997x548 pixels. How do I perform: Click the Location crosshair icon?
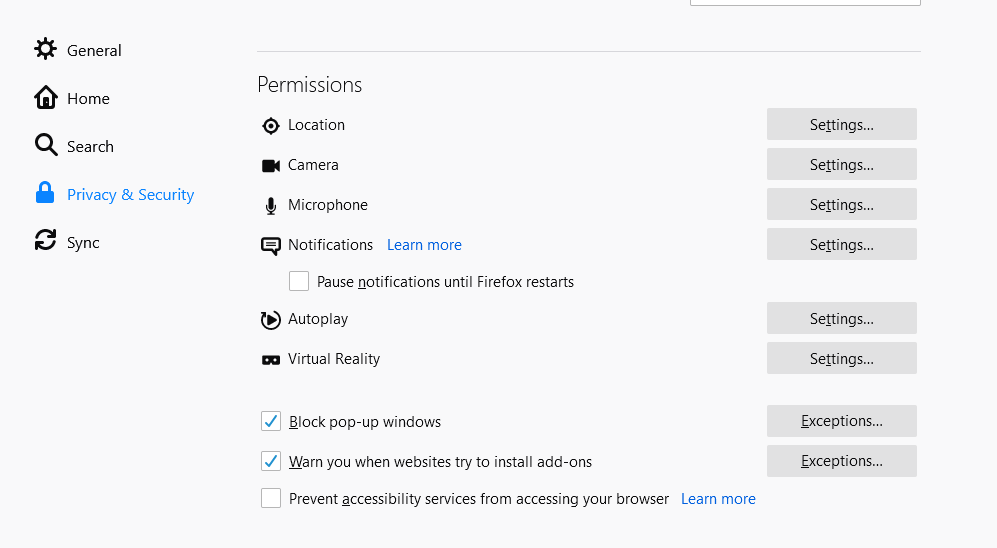(x=271, y=126)
